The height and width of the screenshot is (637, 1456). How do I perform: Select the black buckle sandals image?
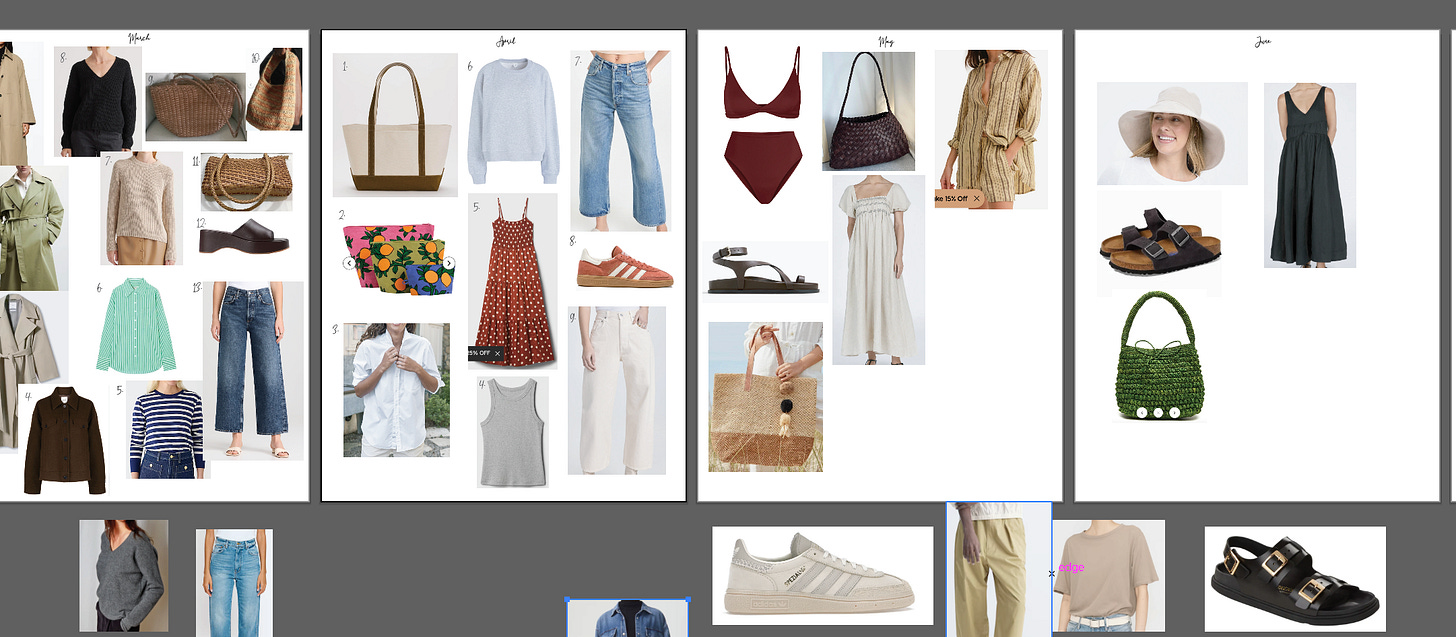(x=1295, y=579)
